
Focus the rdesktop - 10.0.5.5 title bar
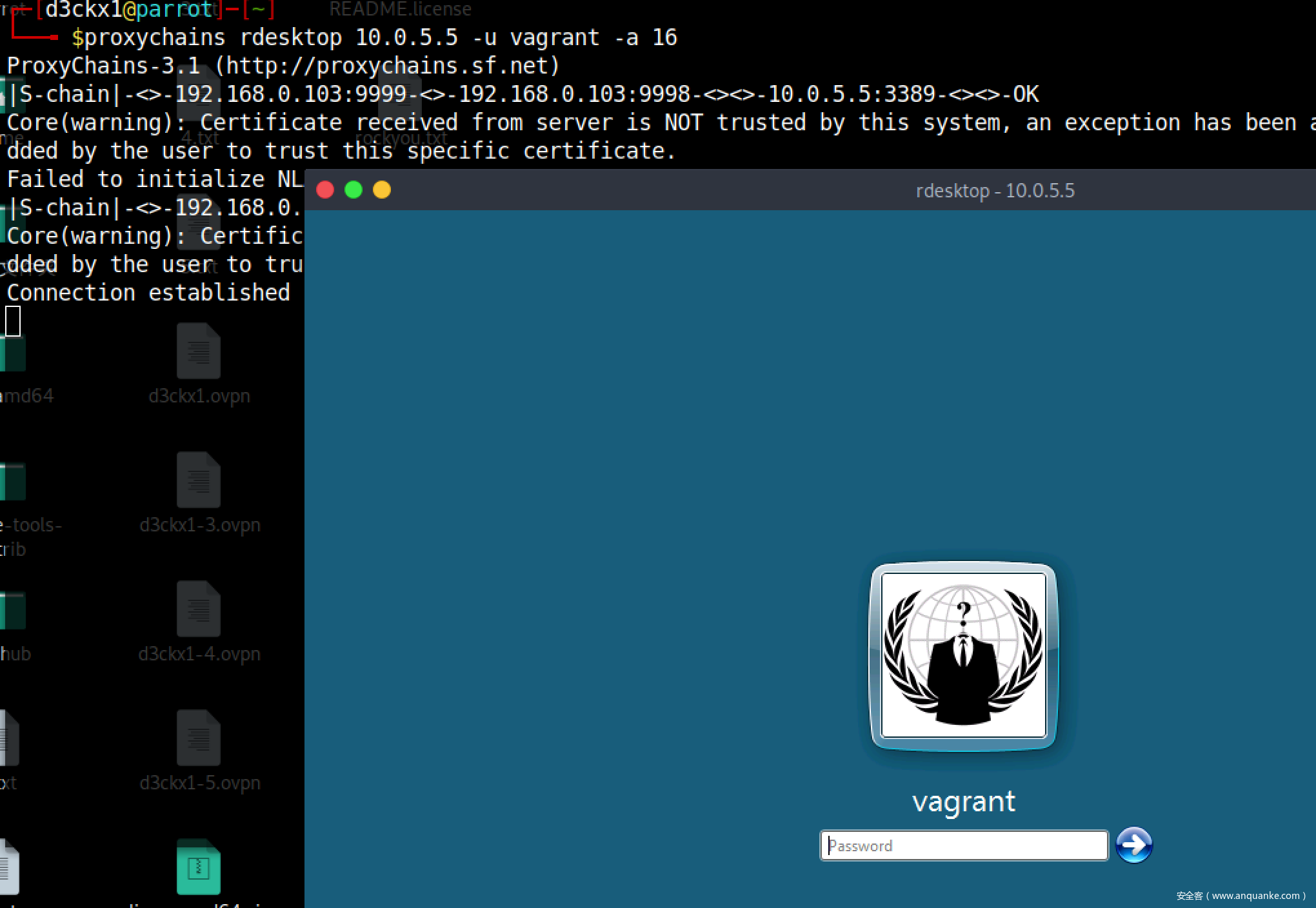click(x=995, y=191)
